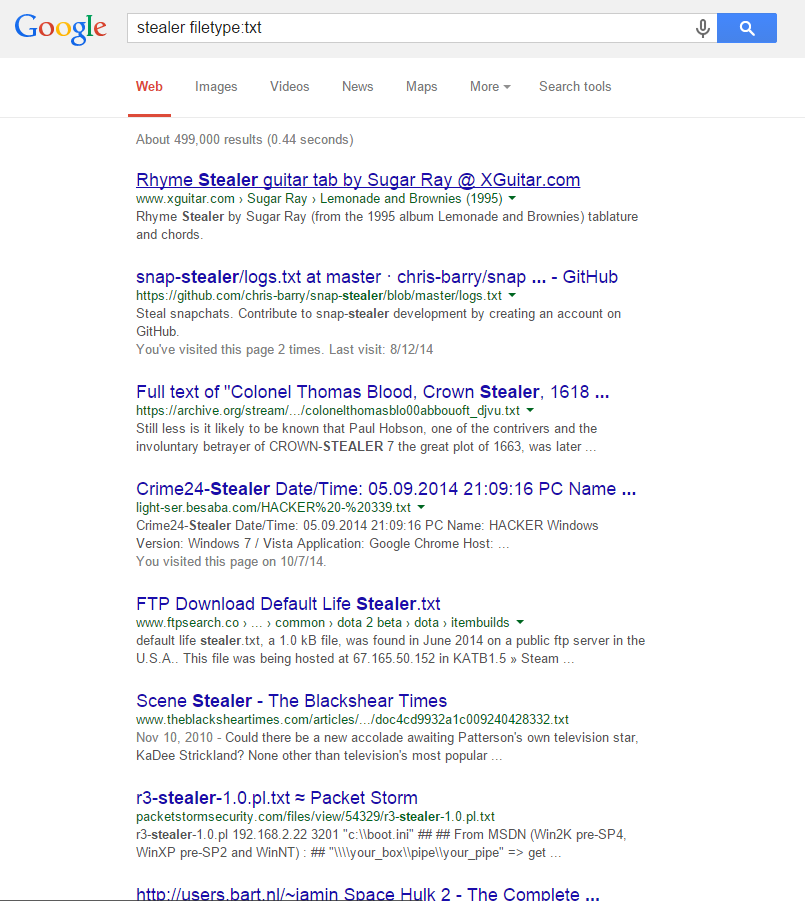
Task: Click the blue magnifier search button
Action: point(746,28)
